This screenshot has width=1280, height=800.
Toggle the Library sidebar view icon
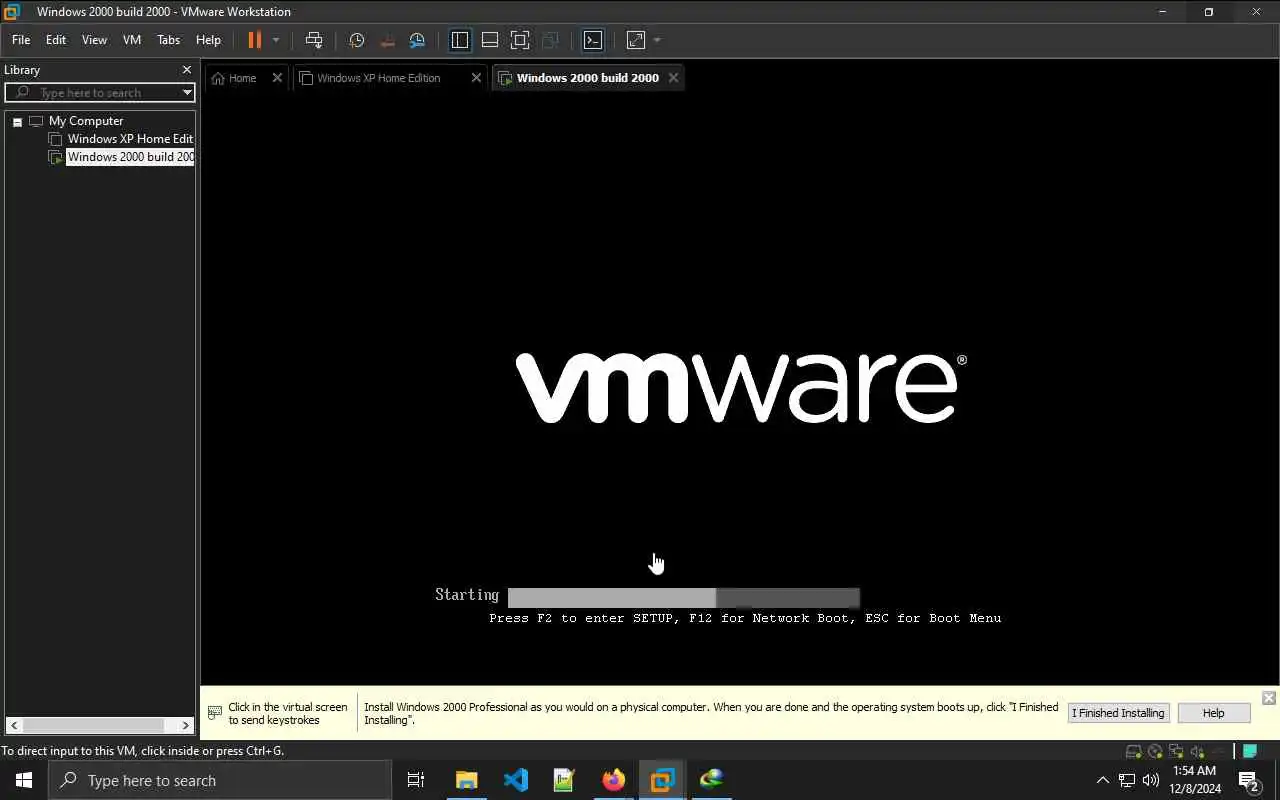(460, 40)
